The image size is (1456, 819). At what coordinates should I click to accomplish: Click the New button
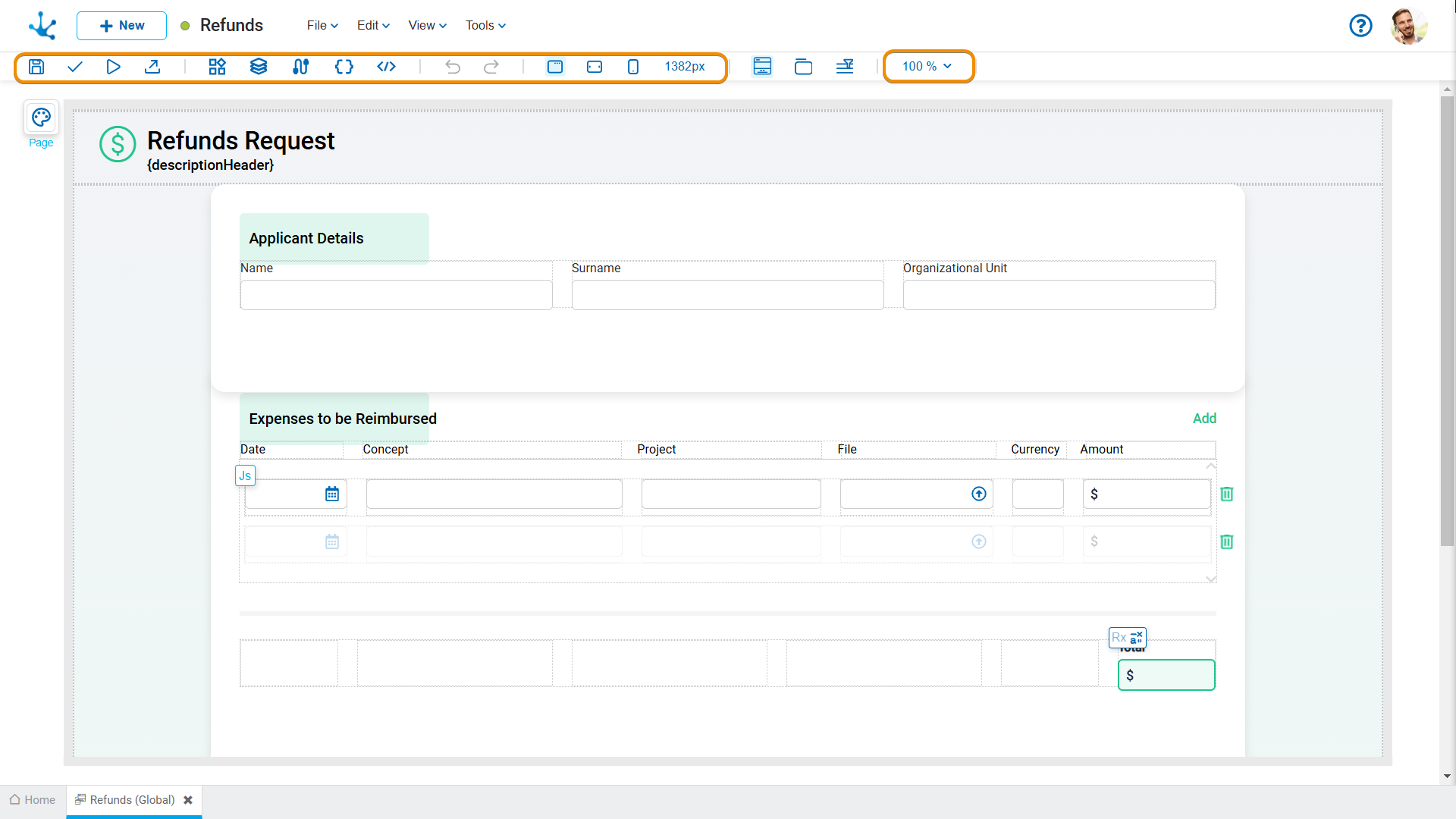[121, 26]
